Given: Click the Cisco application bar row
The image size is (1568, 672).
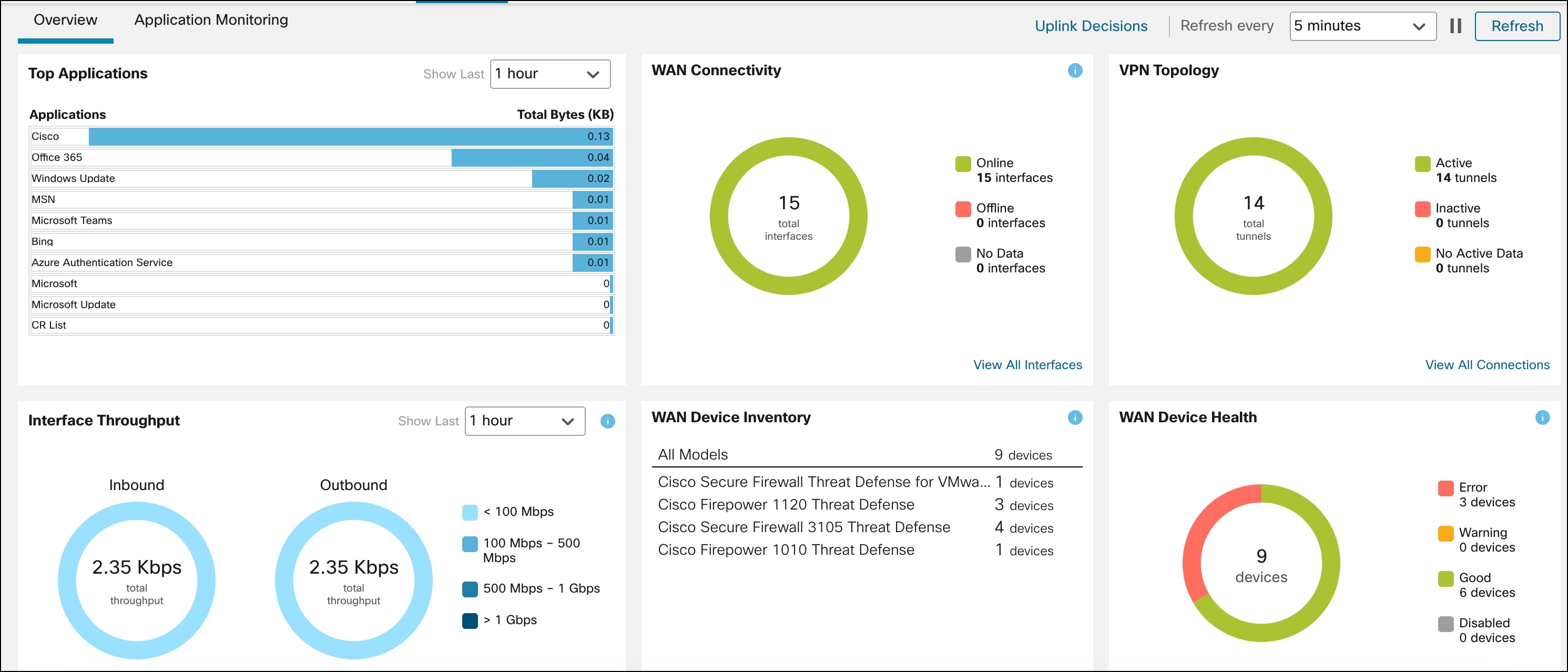Looking at the screenshot, I should 321,136.
